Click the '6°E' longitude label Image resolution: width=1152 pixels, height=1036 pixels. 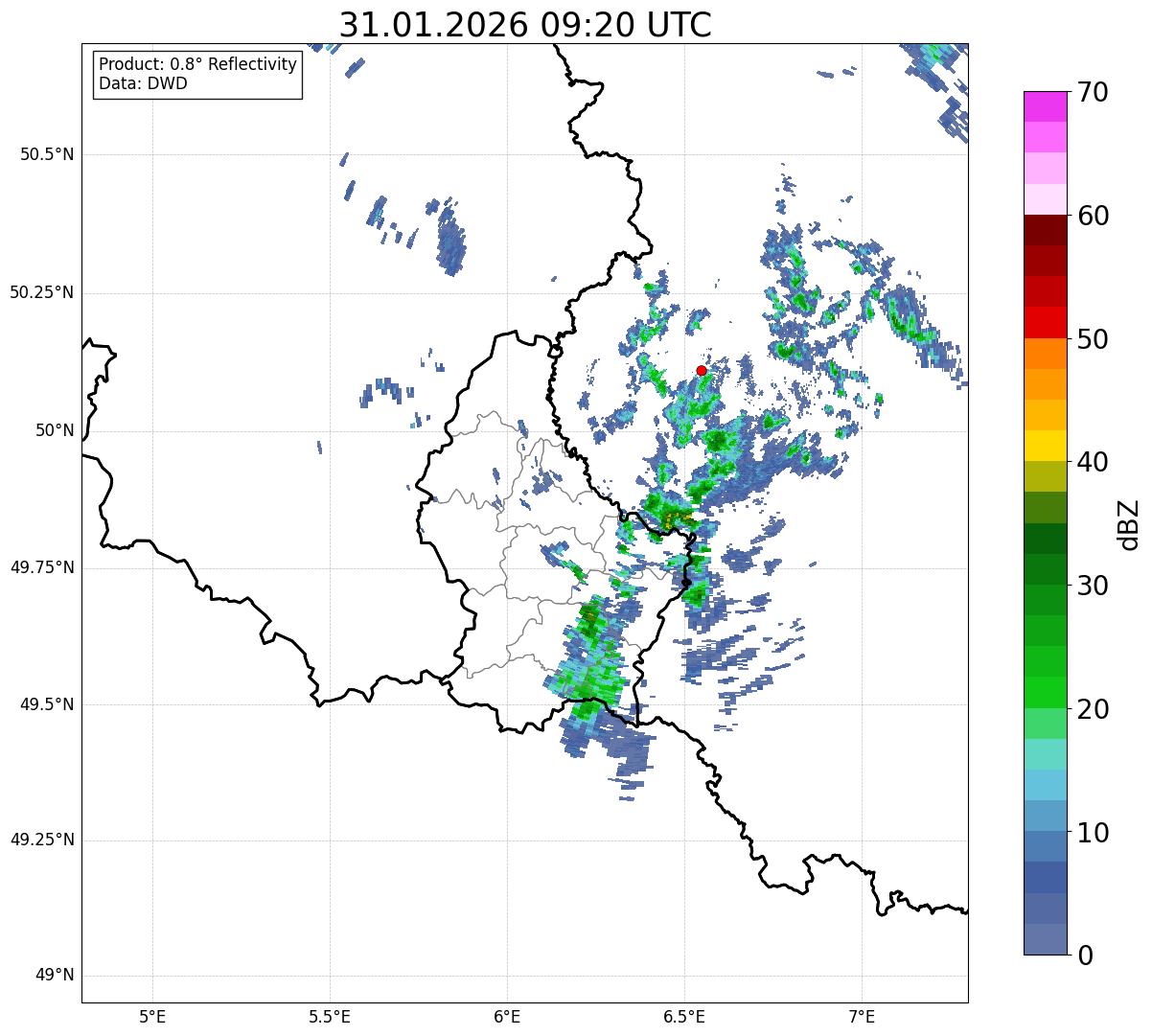tap(507, 1016)
